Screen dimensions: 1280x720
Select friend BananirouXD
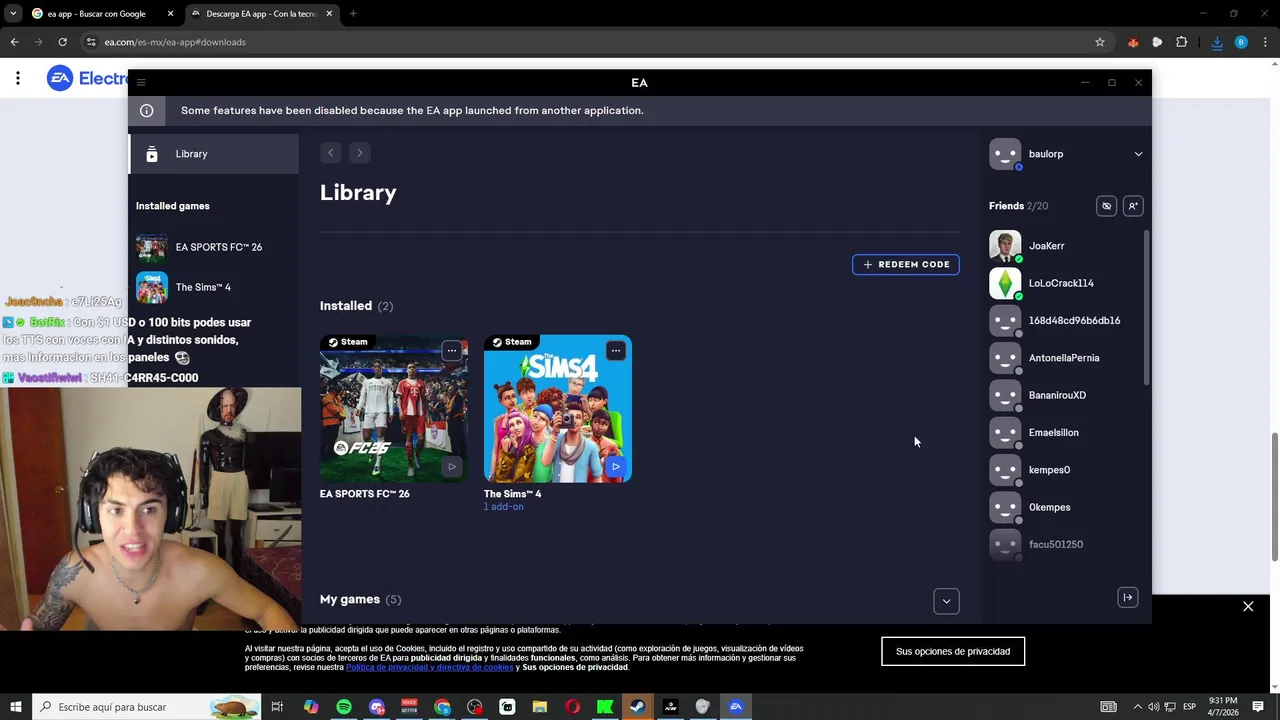pyautogui.click(x=1064, y=395)
